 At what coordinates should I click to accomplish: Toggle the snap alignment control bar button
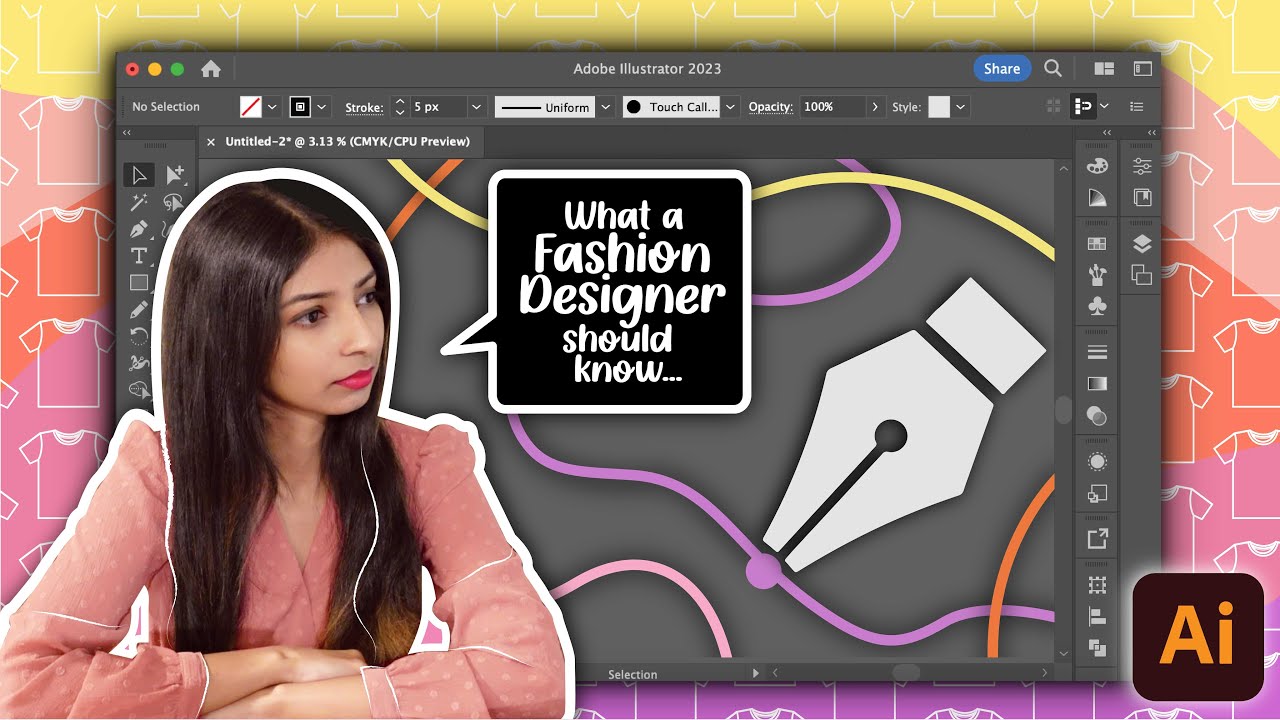[1082, 106]
